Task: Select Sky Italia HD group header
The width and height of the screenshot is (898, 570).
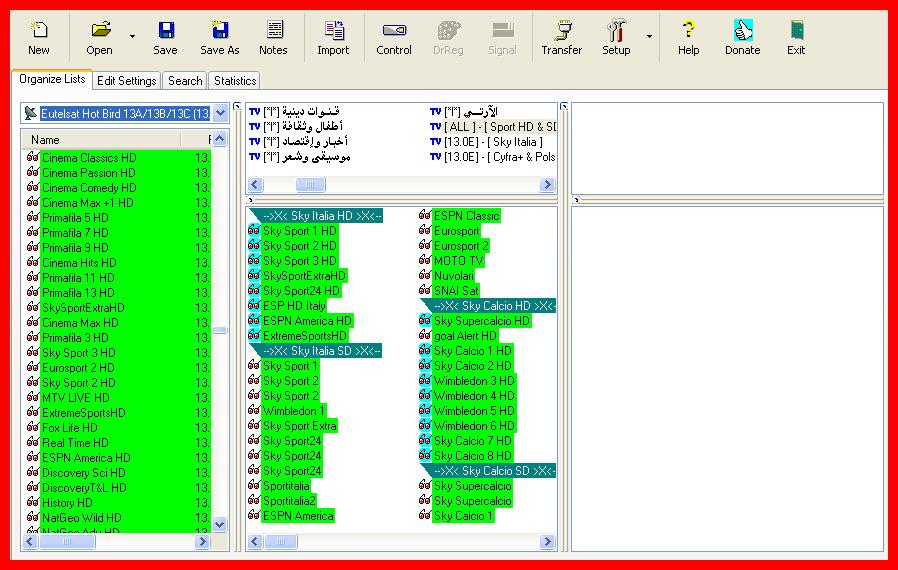Action: click(x=322, y=216)
